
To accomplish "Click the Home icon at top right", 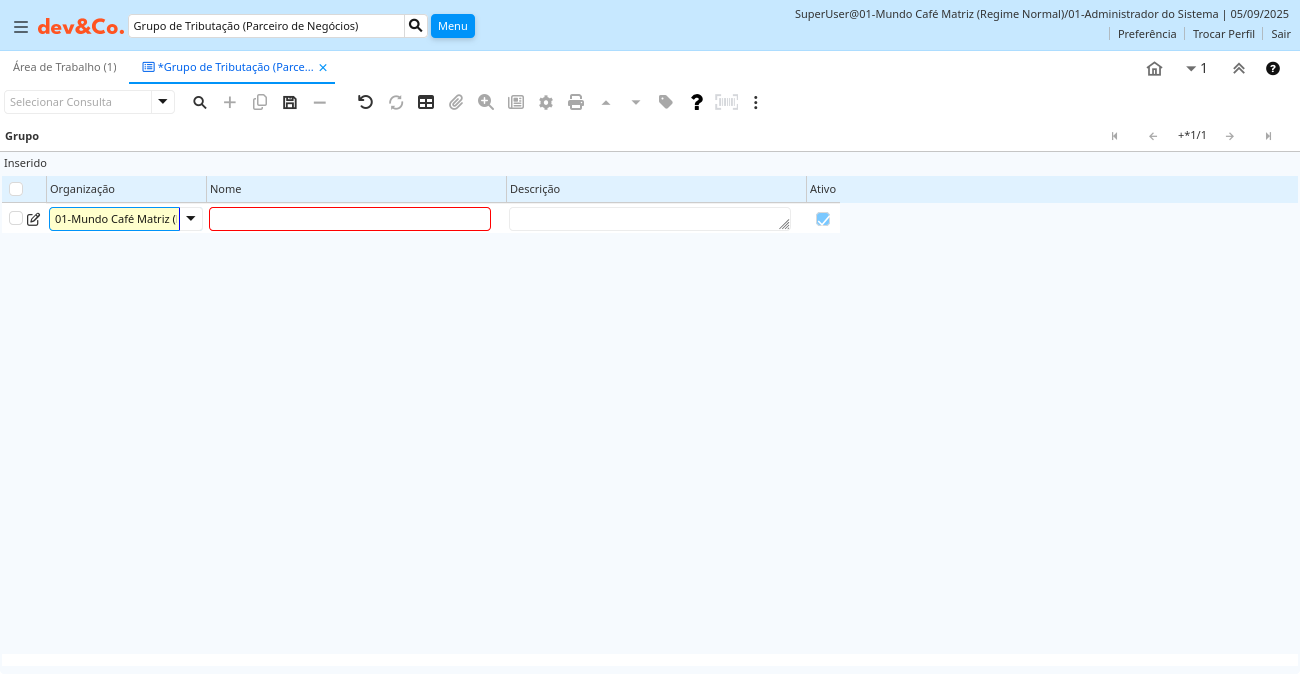I will point(1154,69).
